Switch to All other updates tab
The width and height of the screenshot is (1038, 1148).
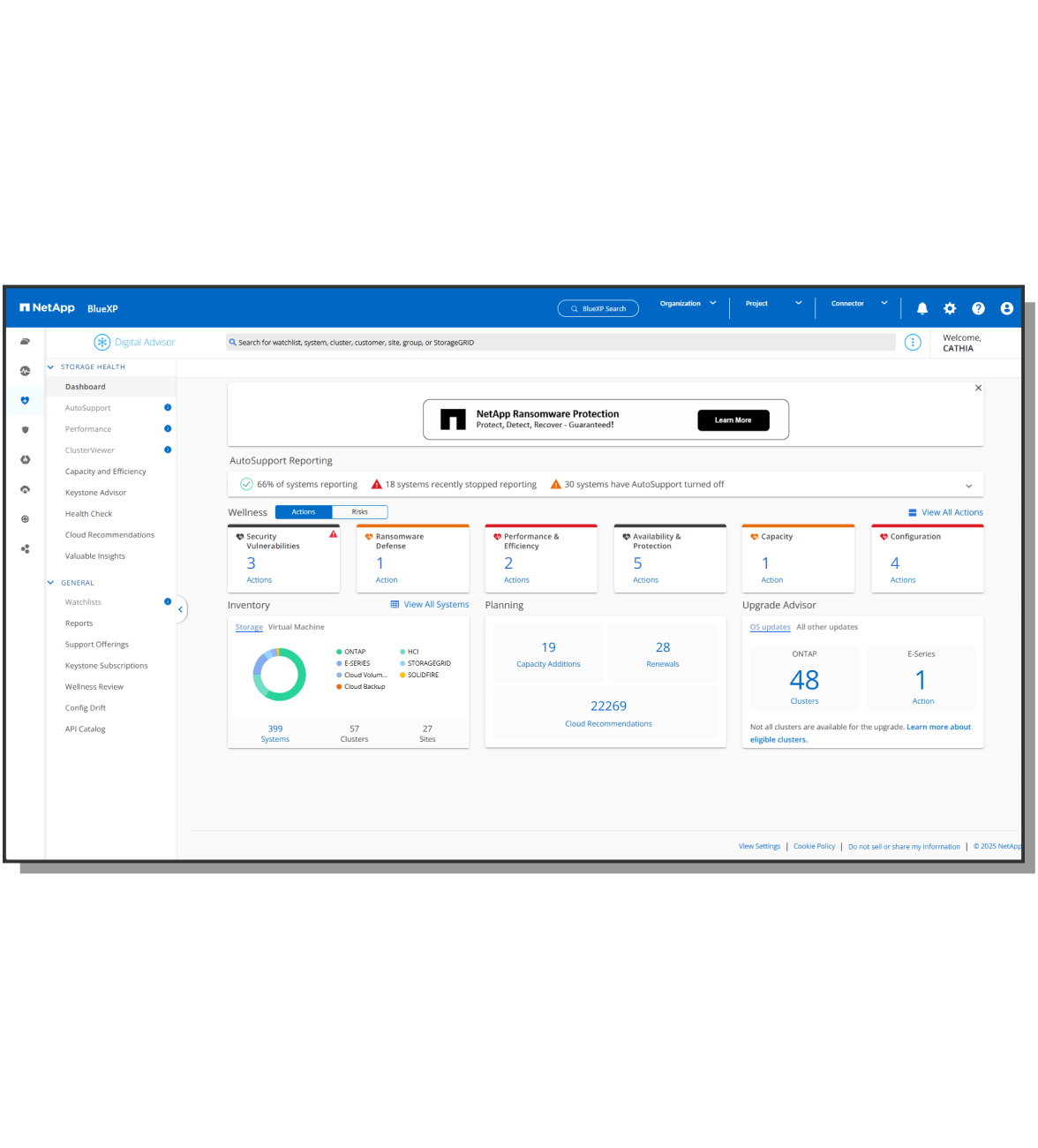click(827, 627)
